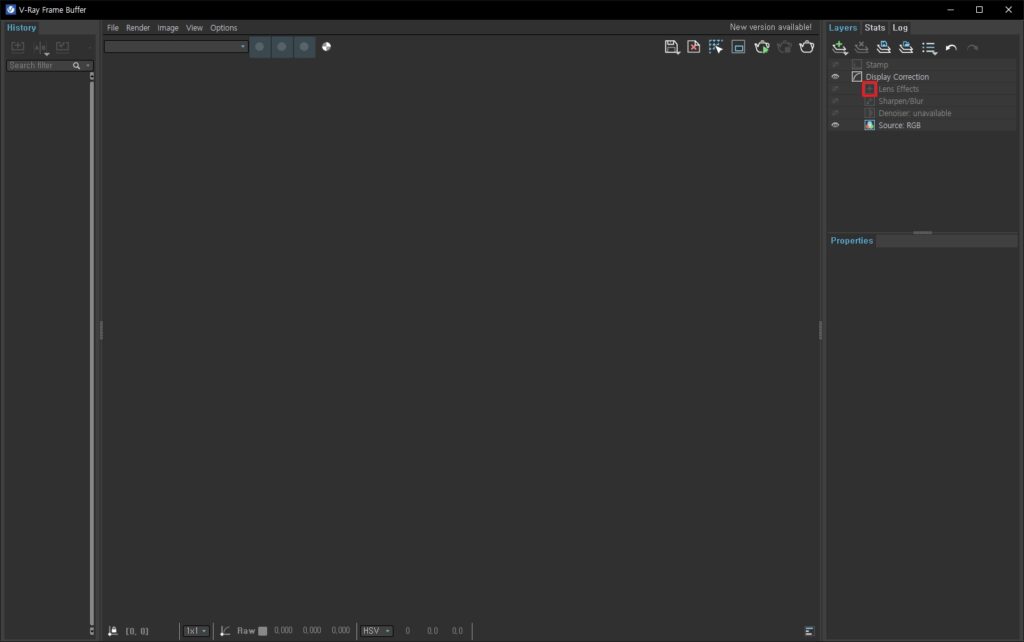Screen dimensions: 1024x642
Task: Start interactive render with teapot play icon
Action: click(x=762, y=47)
